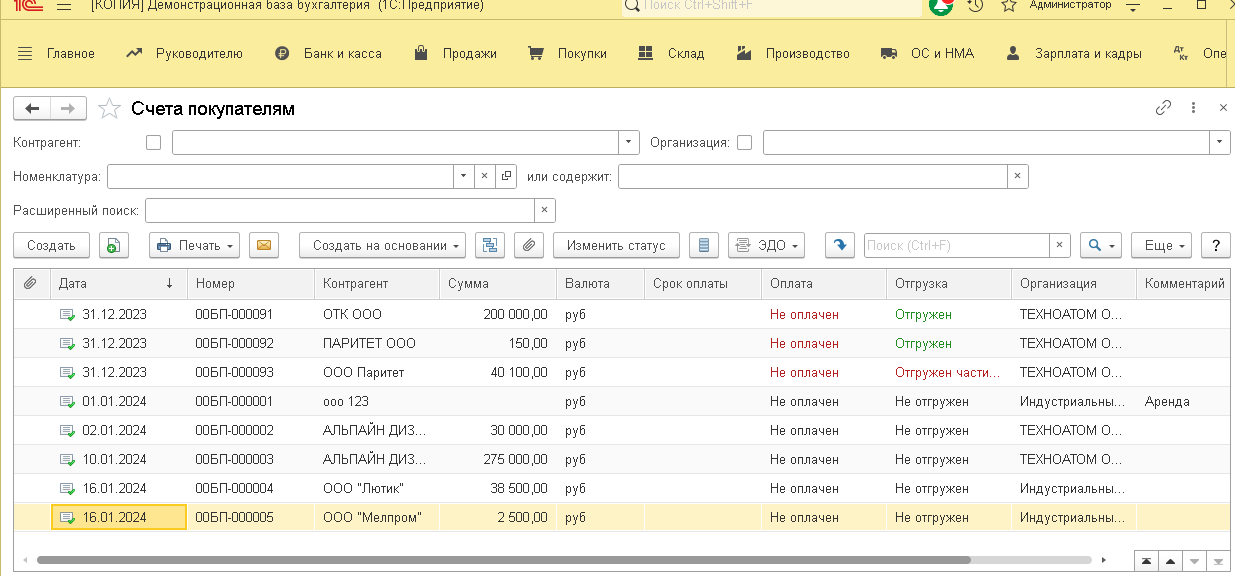Clear the или содержит field
1235x576 pixels.
point(1017,176)
